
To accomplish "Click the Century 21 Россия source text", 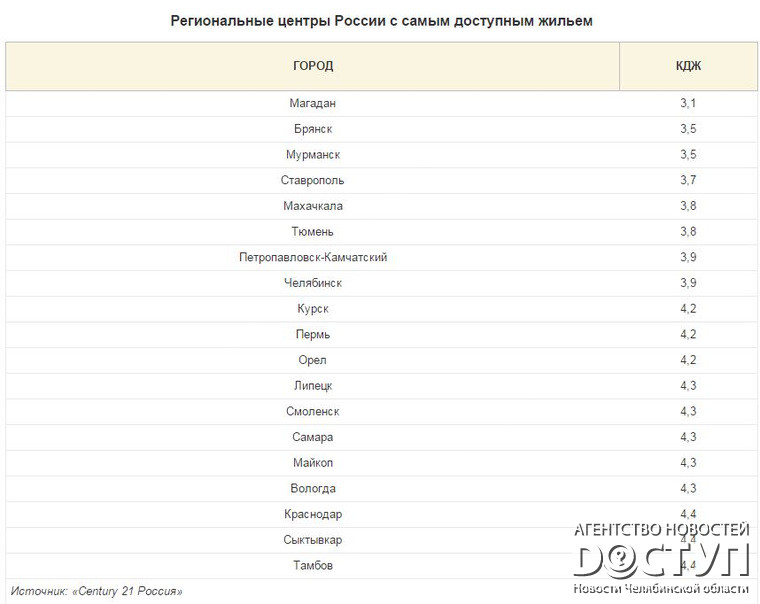I will pyautogui.click(x=126, y=591).
